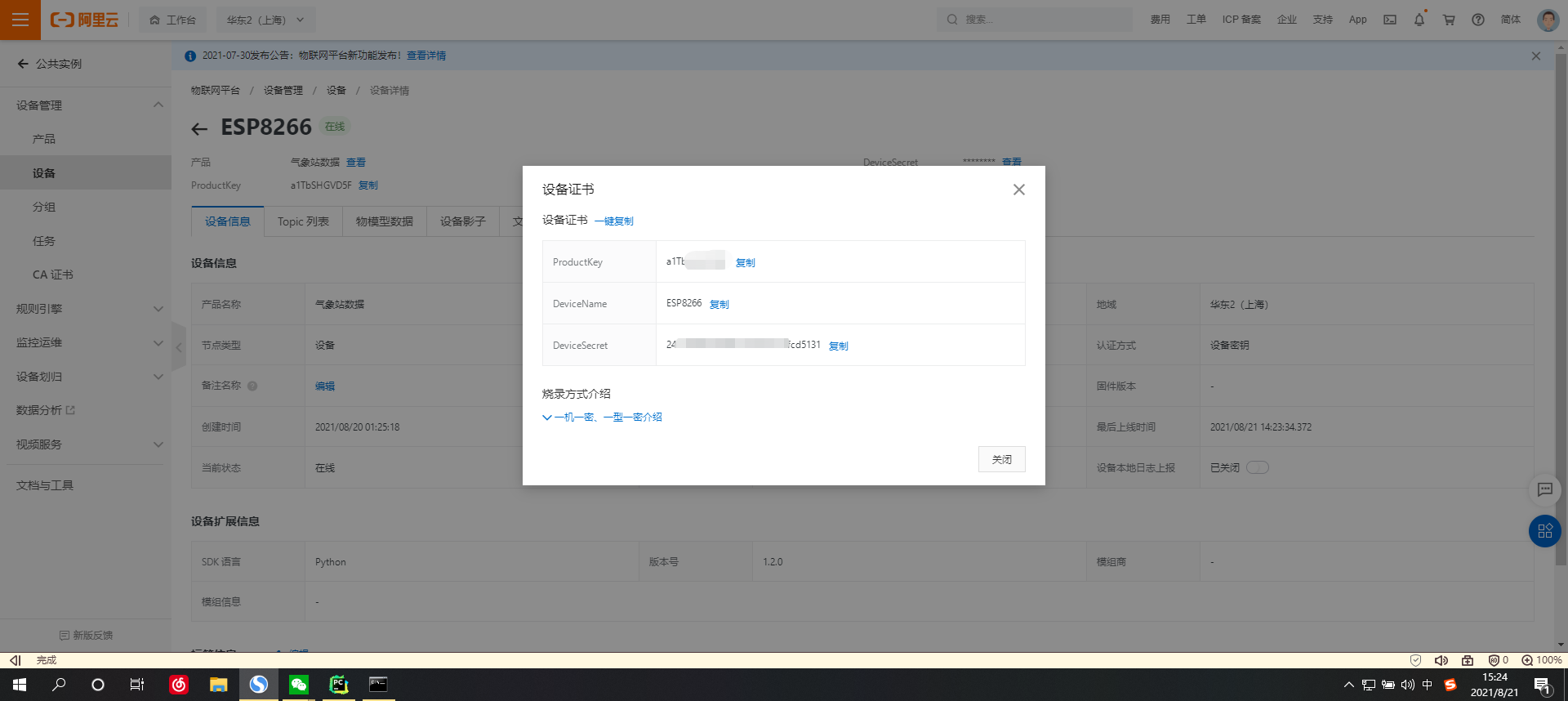
Task: Open the shopping cart icon
Action: (x=1449, y=20)
